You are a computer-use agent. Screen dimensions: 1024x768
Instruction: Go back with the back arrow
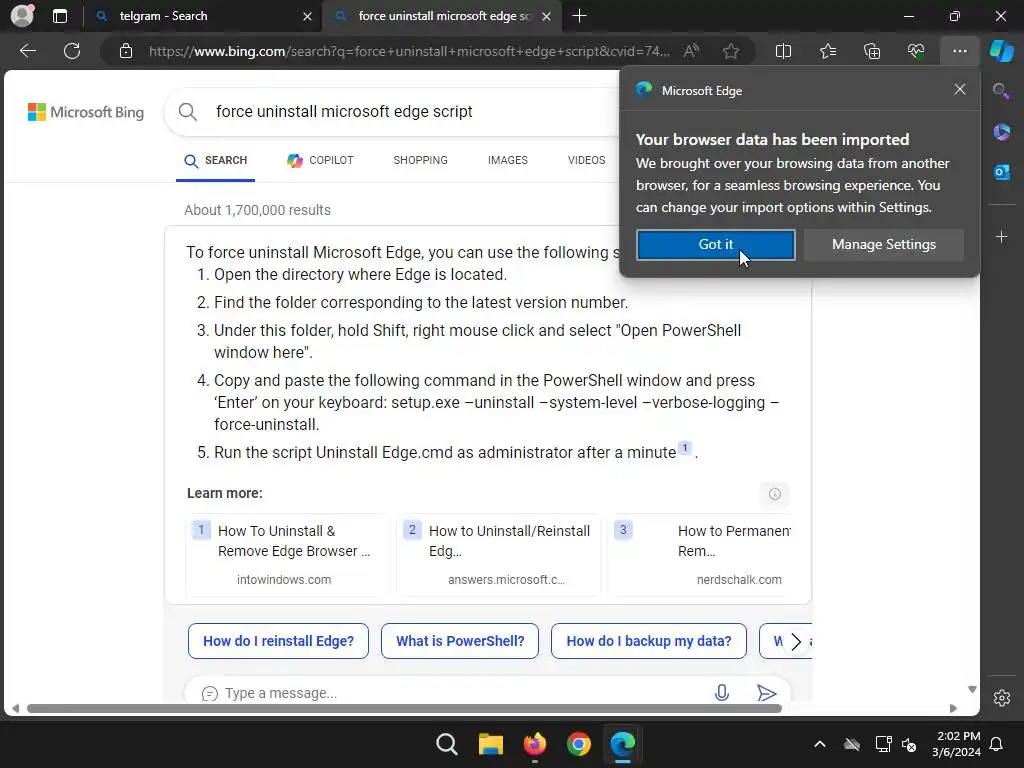pyautogui.click(x=28, y=51)
